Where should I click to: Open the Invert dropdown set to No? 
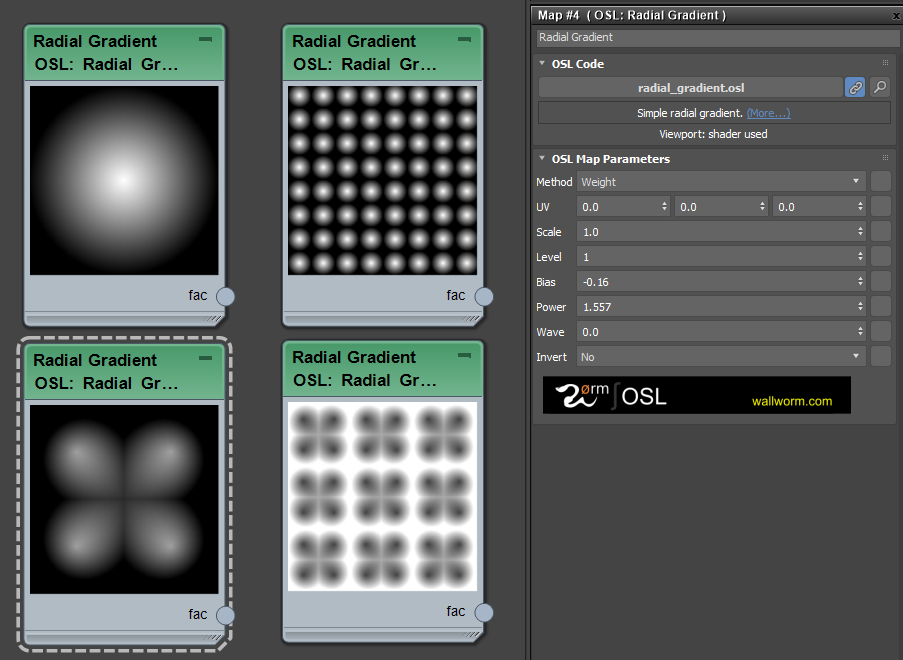pyautogui.click(x=721, y=356)
